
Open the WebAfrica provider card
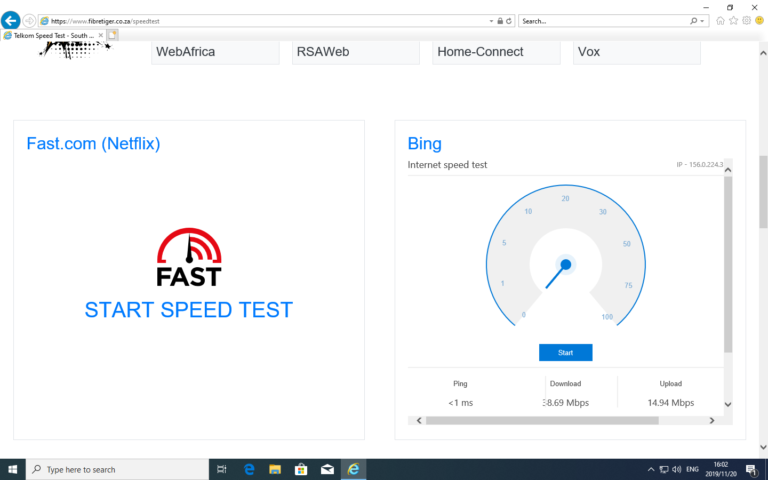click(x=216, y=52)
